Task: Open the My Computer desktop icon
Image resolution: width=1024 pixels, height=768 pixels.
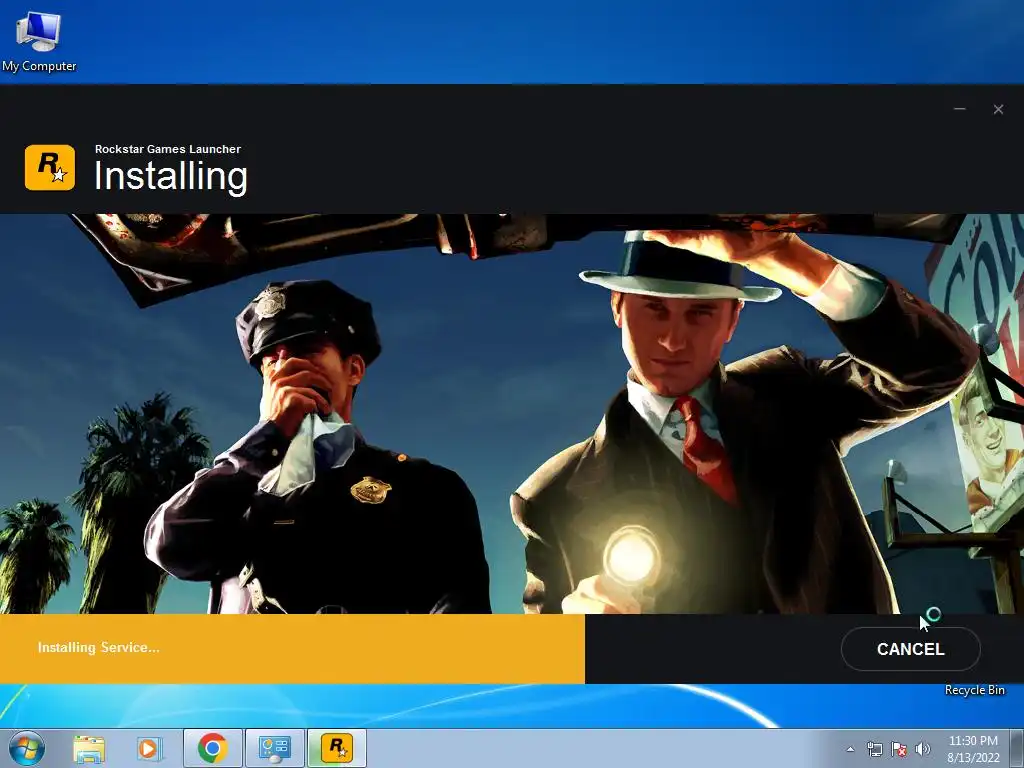Action: 39,42
